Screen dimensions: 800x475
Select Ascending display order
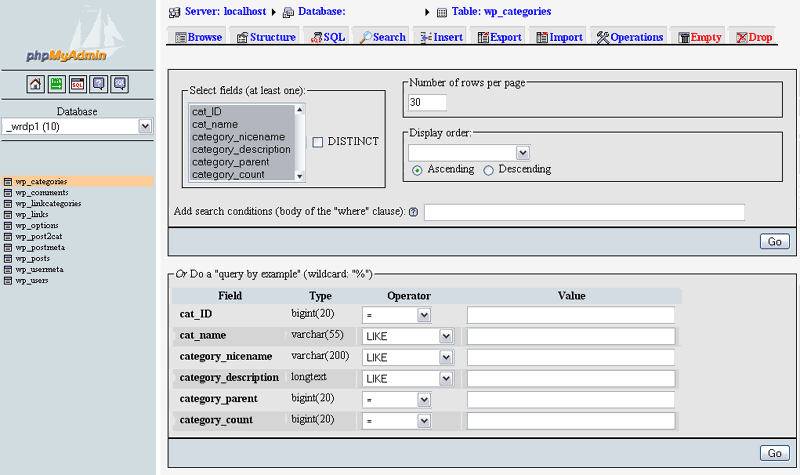pyautogui.click(x=417, y=170)
